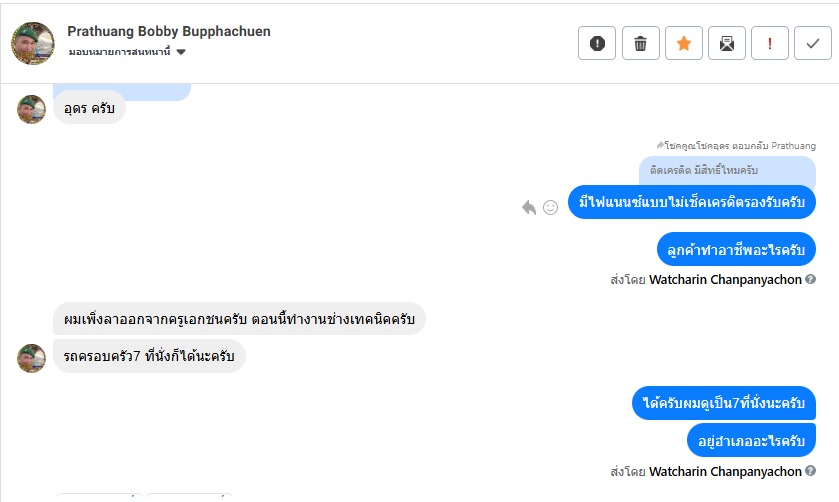Click the reply arrow beside the message
839x502 pixels.
tap(529, 207)
